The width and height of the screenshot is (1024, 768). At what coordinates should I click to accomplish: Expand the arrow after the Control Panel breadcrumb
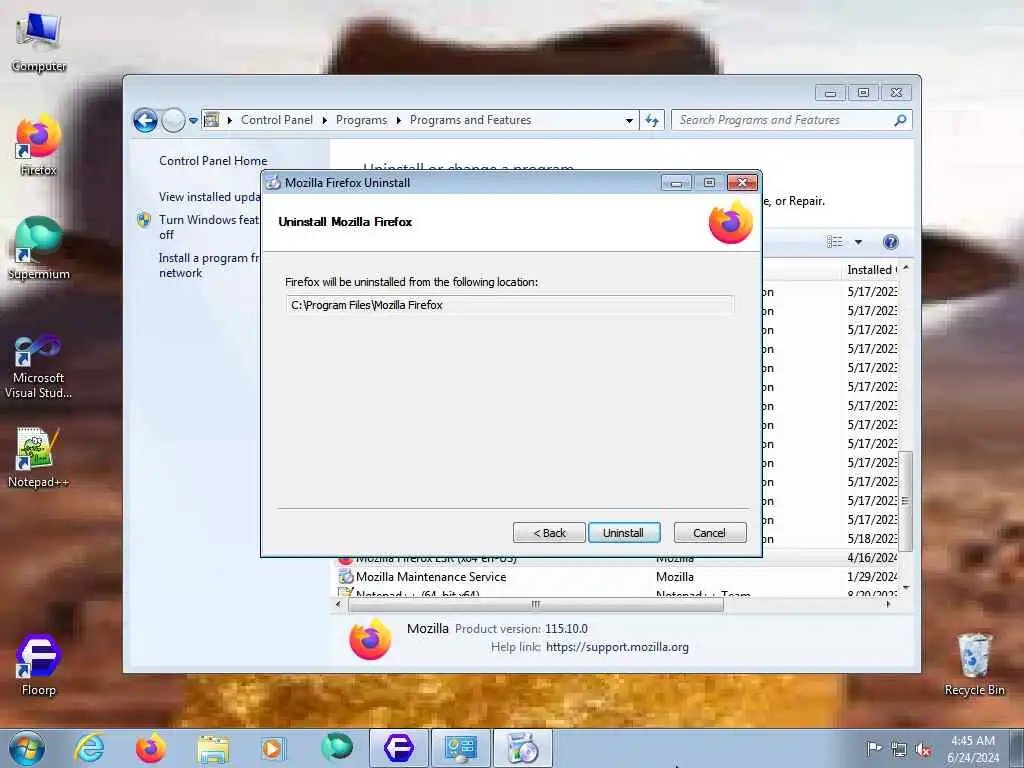[x=325, y=120]
